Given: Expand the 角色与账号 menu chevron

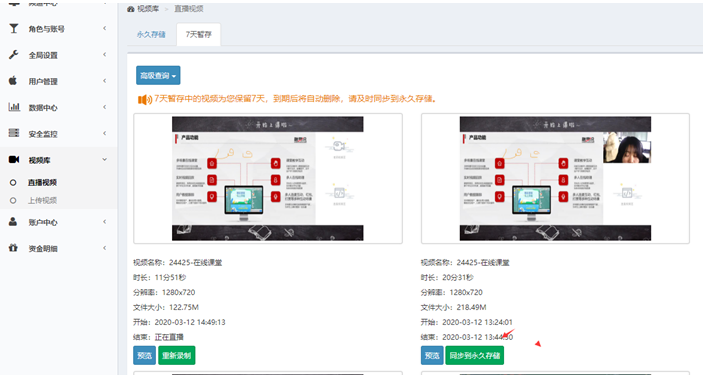Looking at the screenshot, I should coord(104,28).
